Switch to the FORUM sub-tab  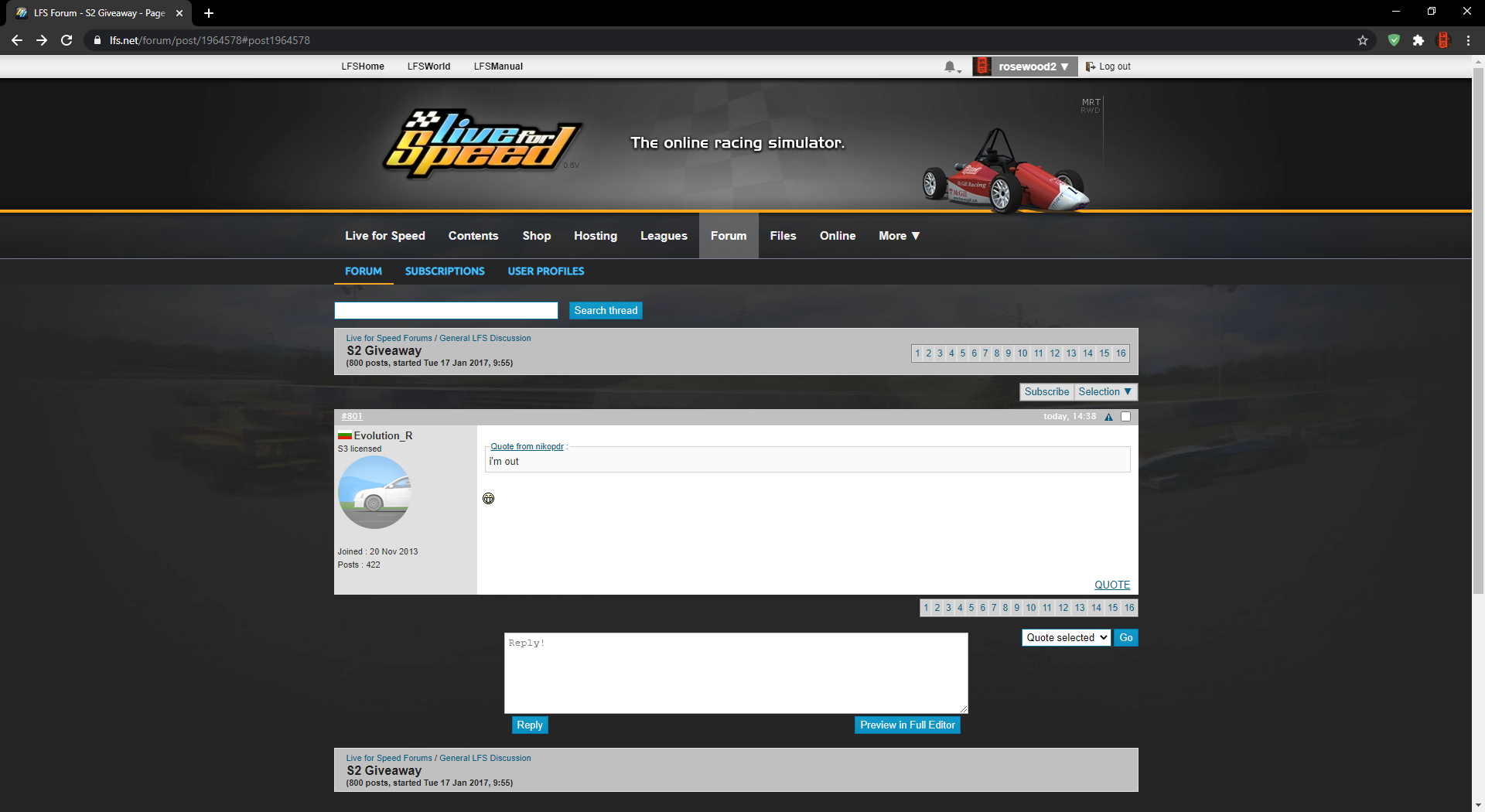click(364, 271)
